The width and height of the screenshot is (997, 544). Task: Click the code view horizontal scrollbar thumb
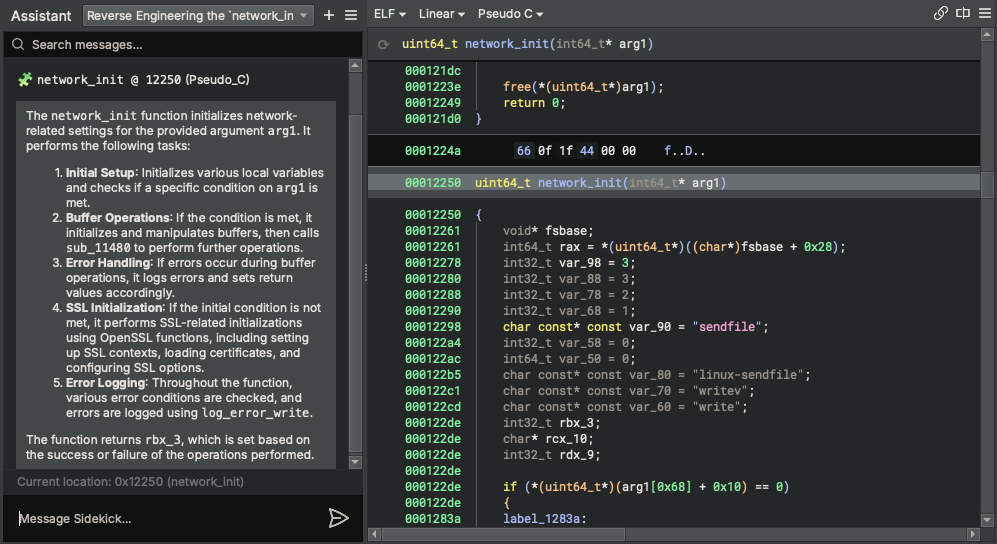coord(504,534)
